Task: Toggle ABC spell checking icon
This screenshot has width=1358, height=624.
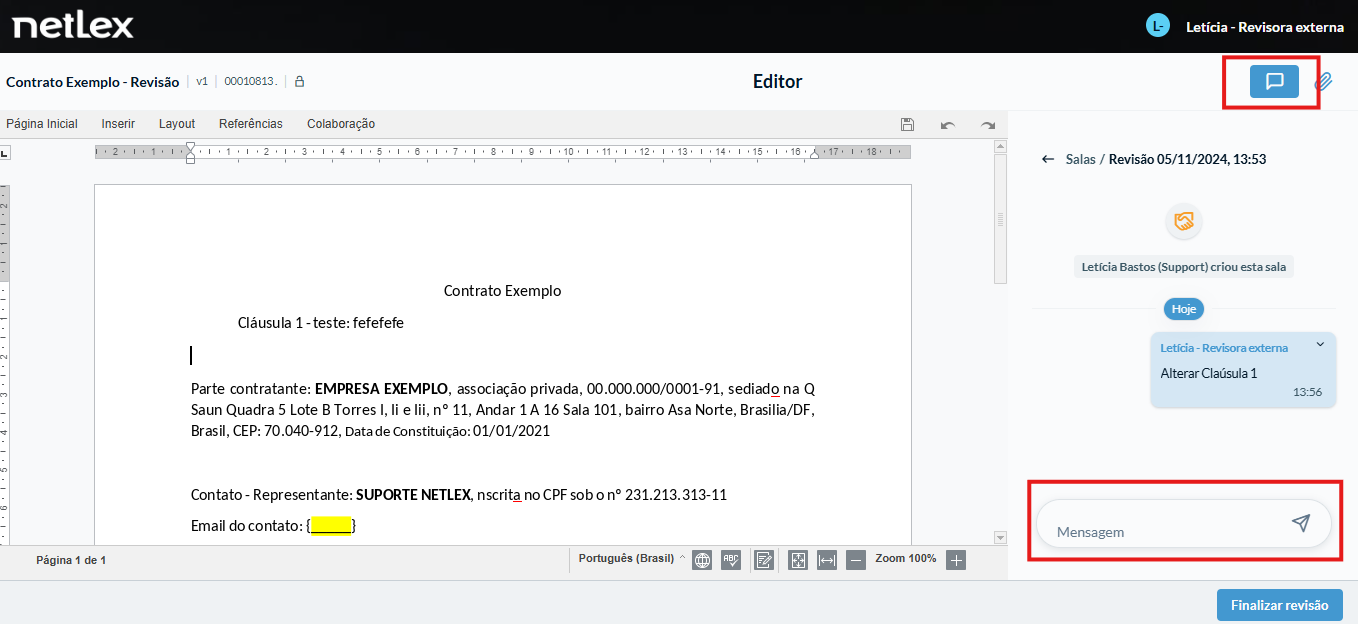Action: tap(731, 560)
